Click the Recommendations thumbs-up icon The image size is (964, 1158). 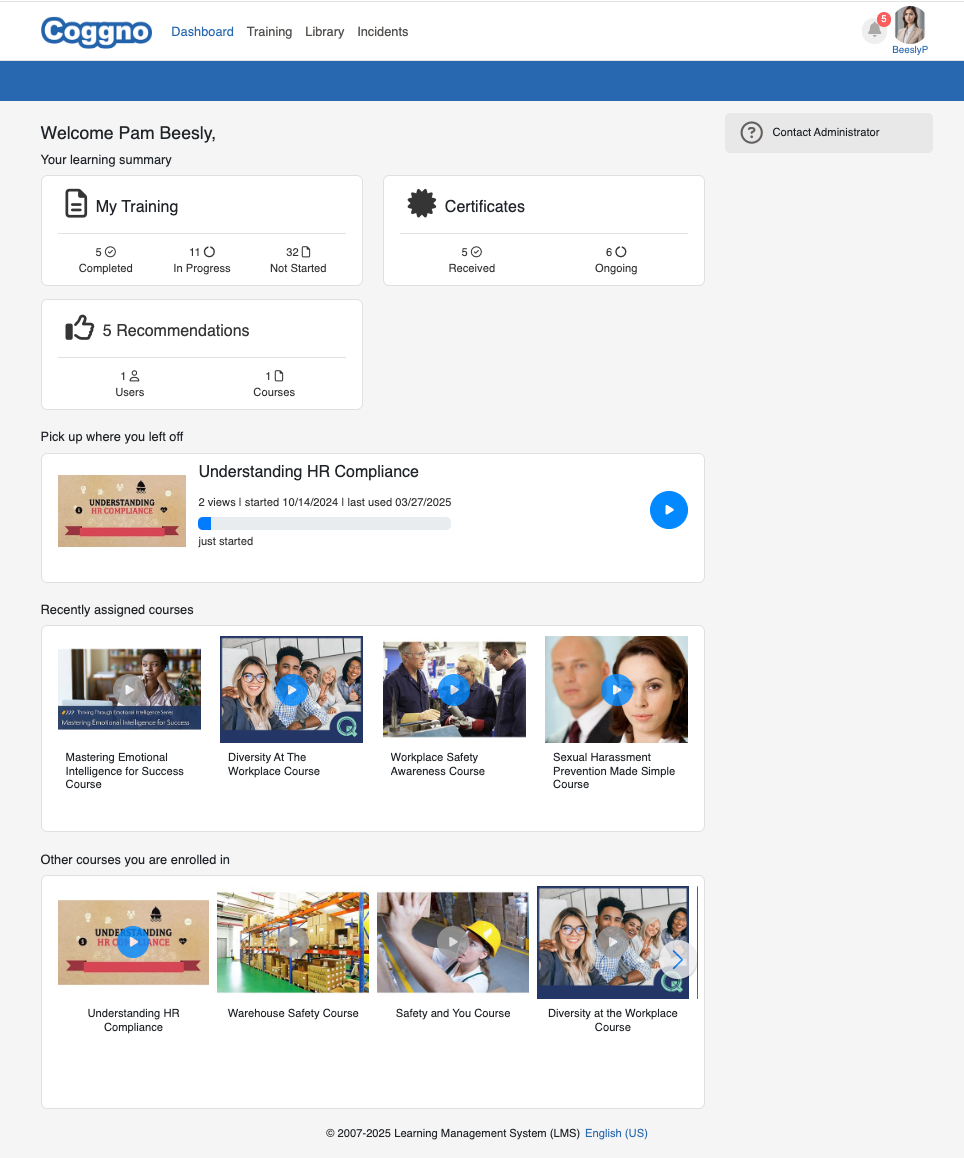(x=80, y=328)
